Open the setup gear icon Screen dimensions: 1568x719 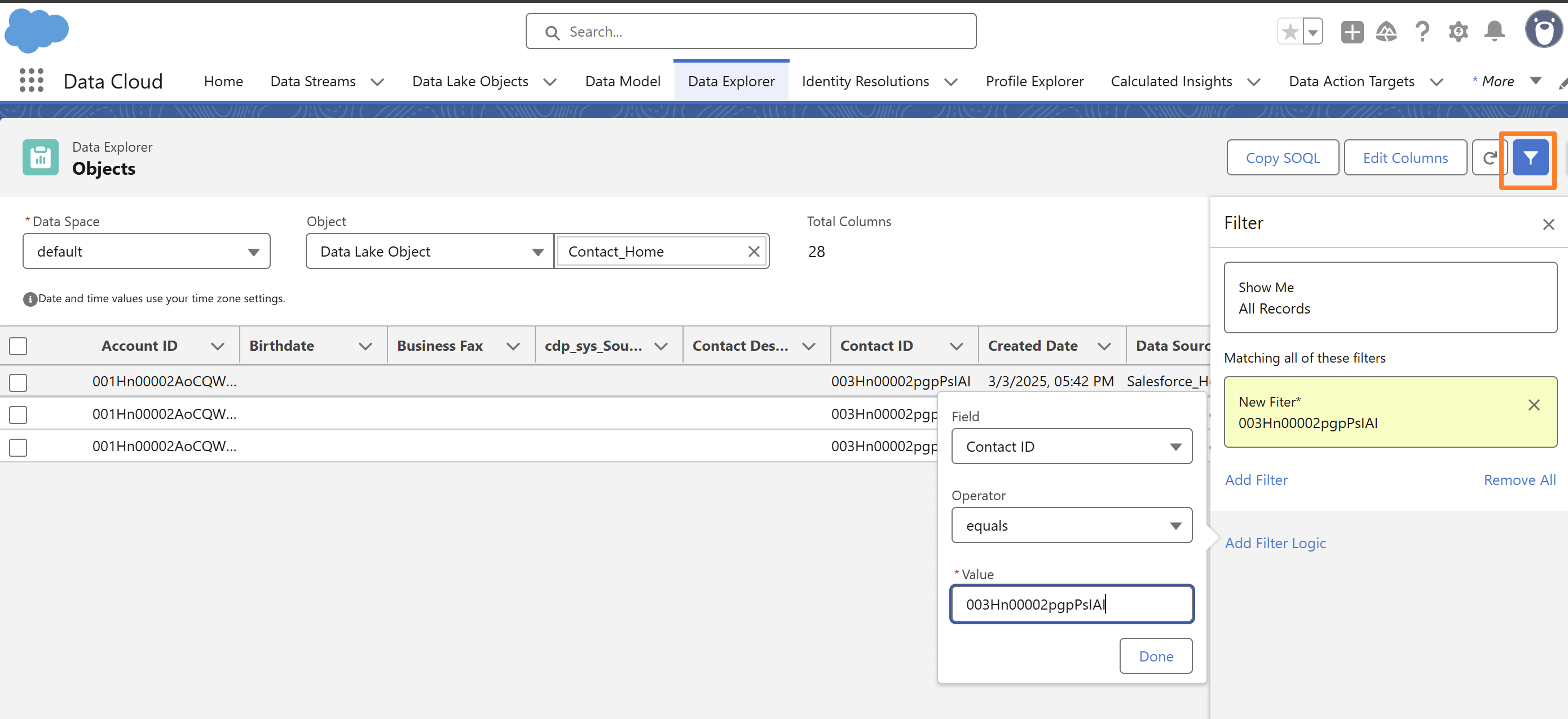tap(1459, 32)
